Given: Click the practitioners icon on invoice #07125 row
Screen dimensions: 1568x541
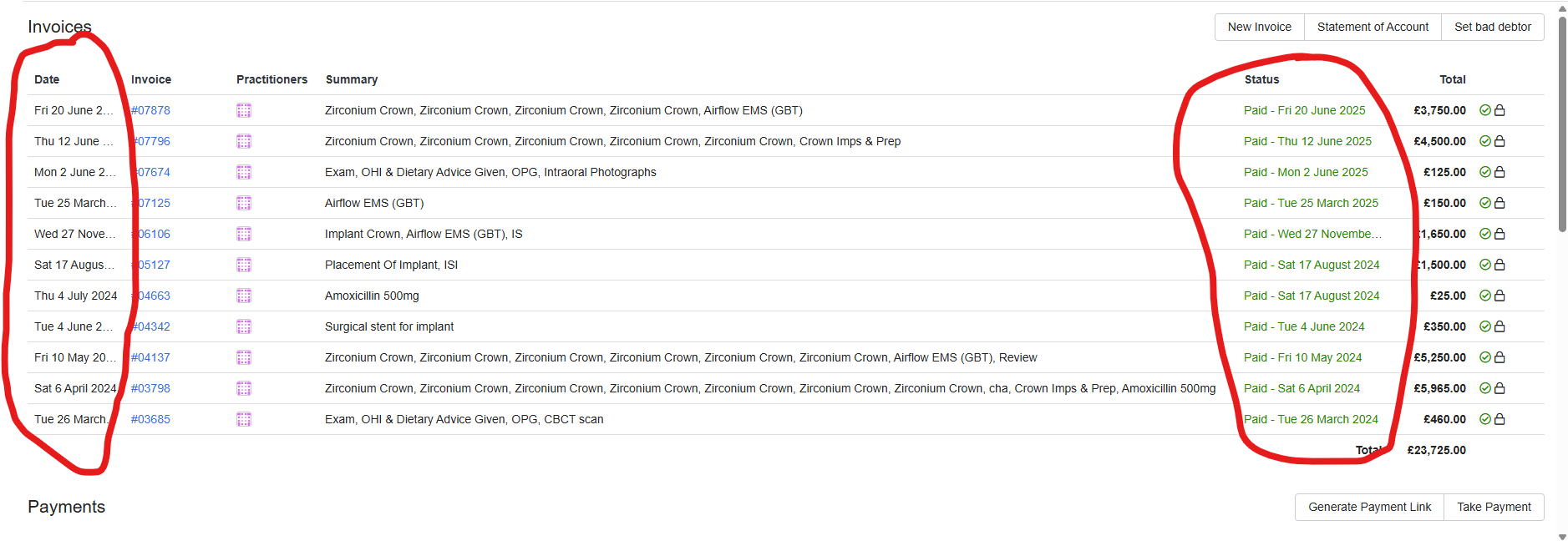Looking at the screenshot, I should 244,203.
